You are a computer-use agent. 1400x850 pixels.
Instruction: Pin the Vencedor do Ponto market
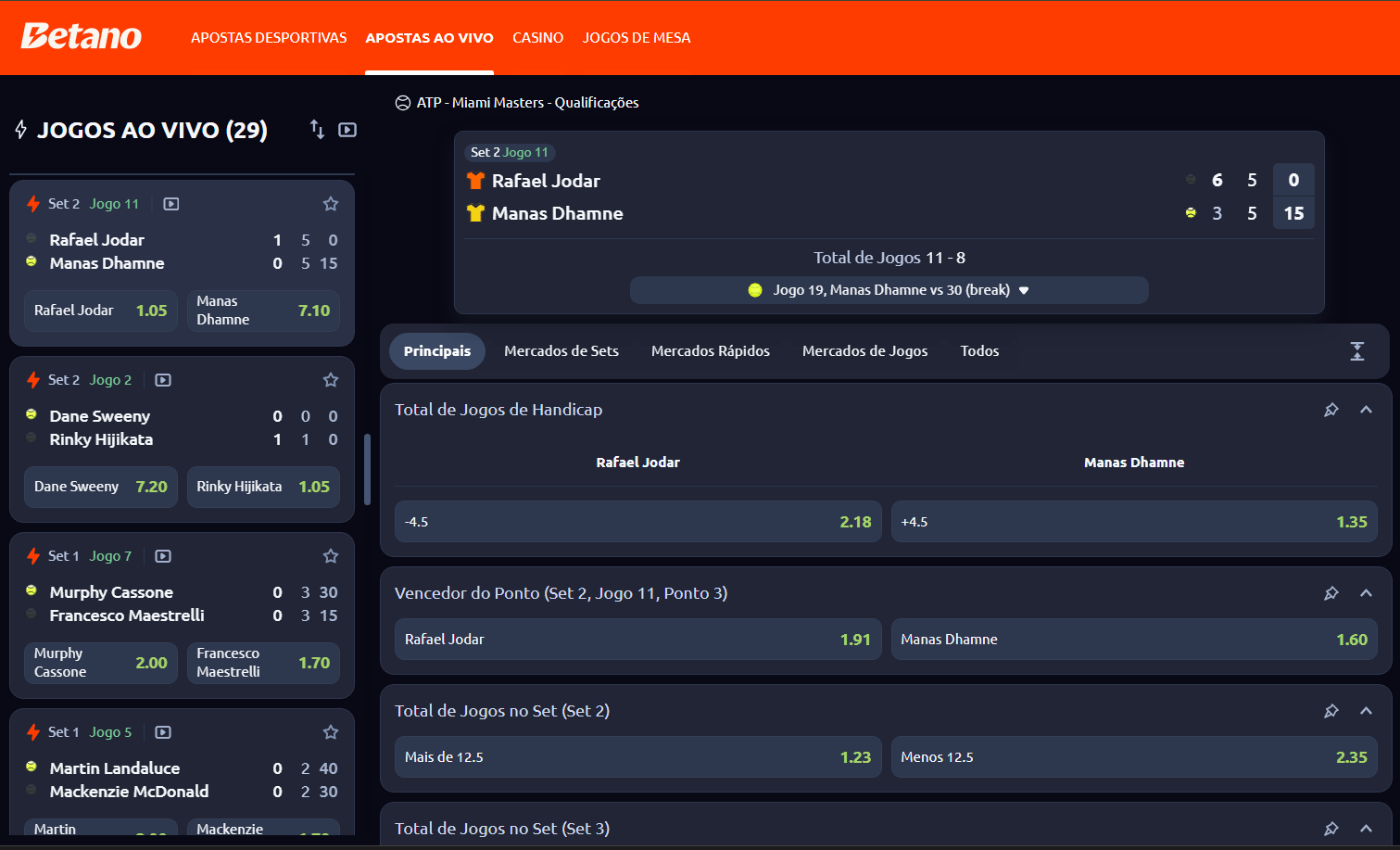tap(1331, 593)
